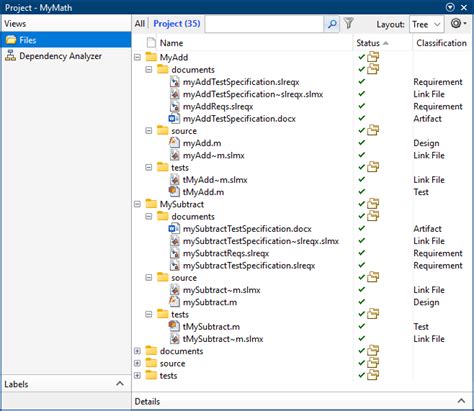Screen dimensions: 474x411
Task: Expand the Labels panel
Action: point(120,384)
